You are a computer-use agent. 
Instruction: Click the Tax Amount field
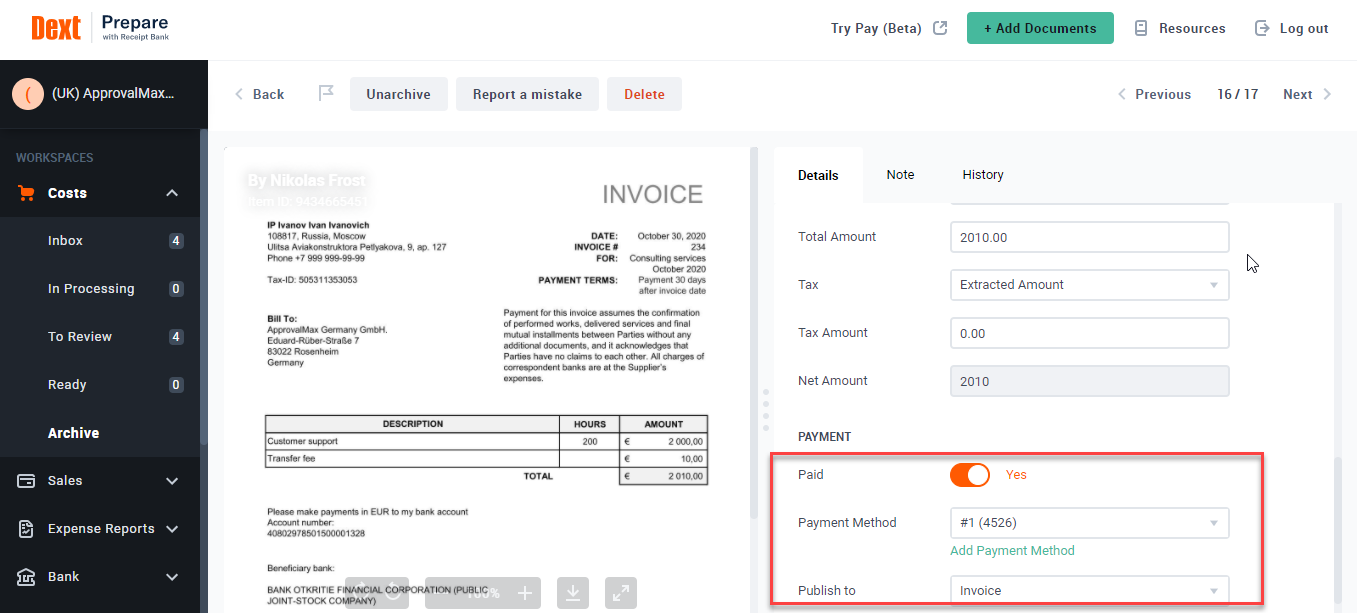pos(1089,333)
